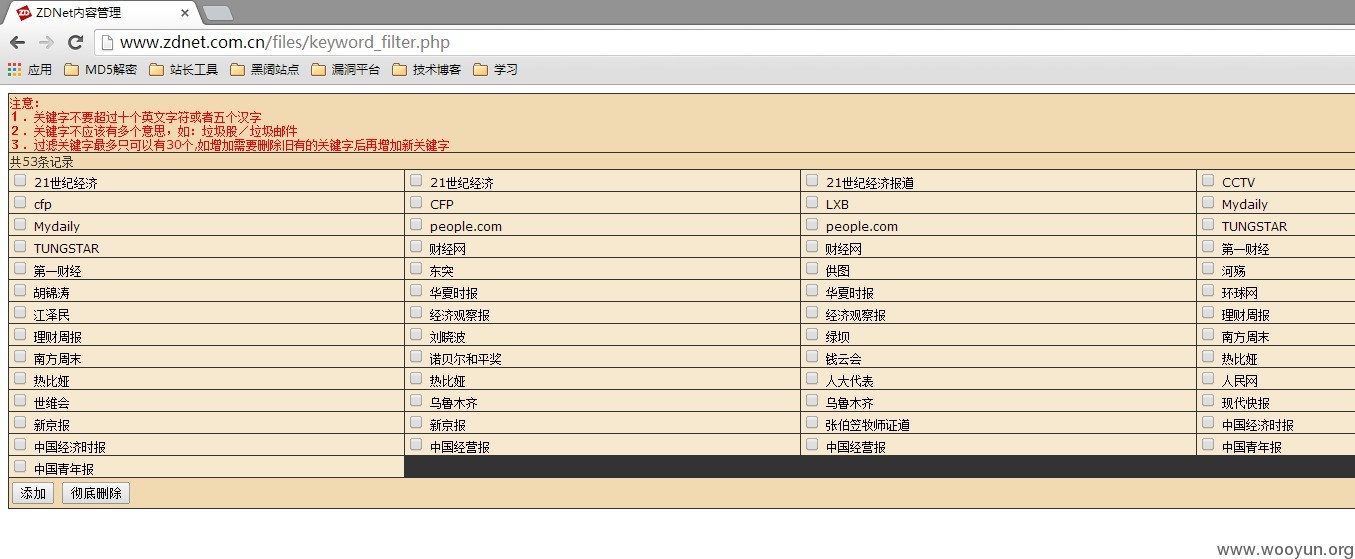
Task: Select the 人民网 checkbox
Action: (x=1208, y=379)
